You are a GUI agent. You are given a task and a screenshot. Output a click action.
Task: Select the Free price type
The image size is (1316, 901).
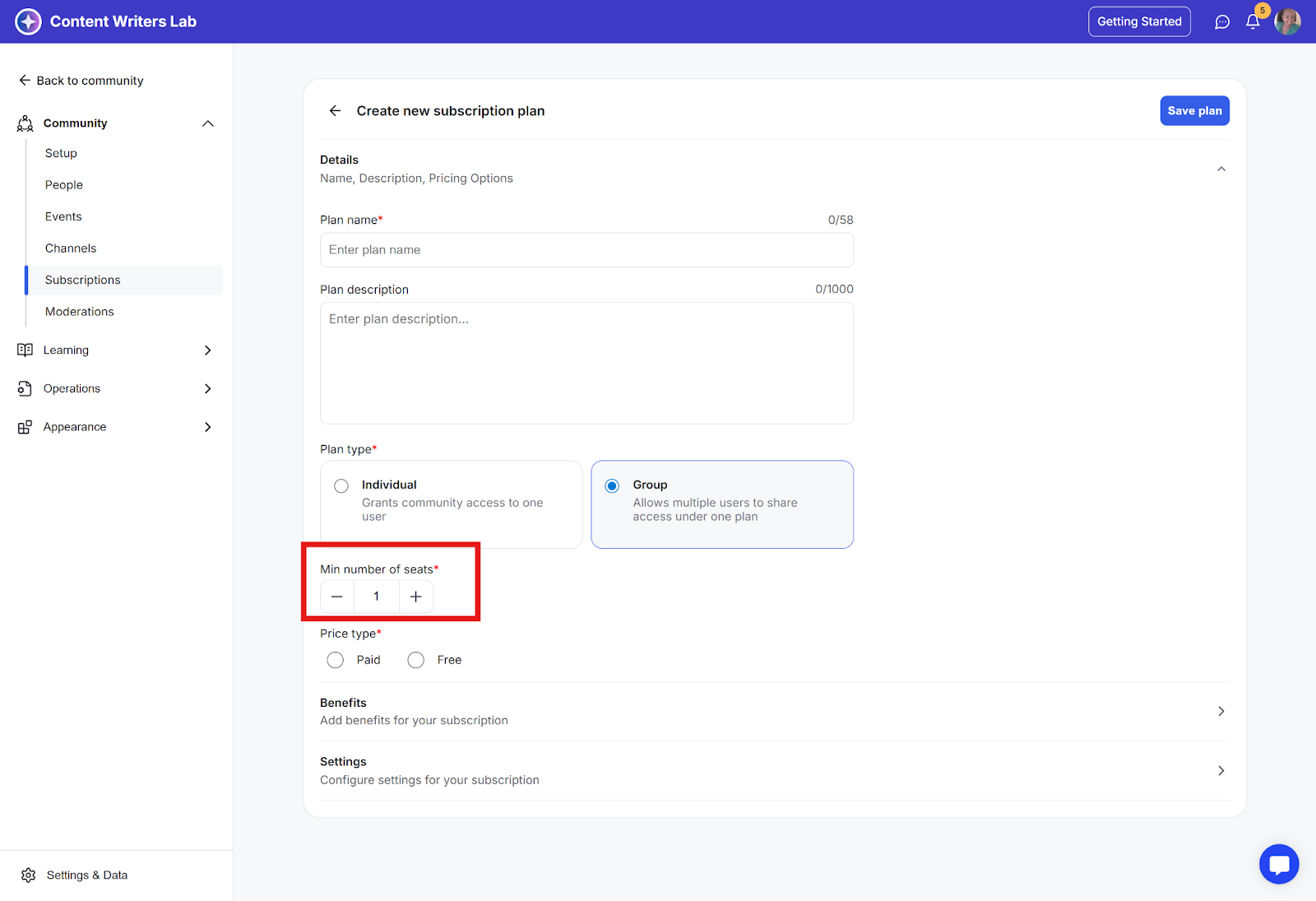(416, 660)
